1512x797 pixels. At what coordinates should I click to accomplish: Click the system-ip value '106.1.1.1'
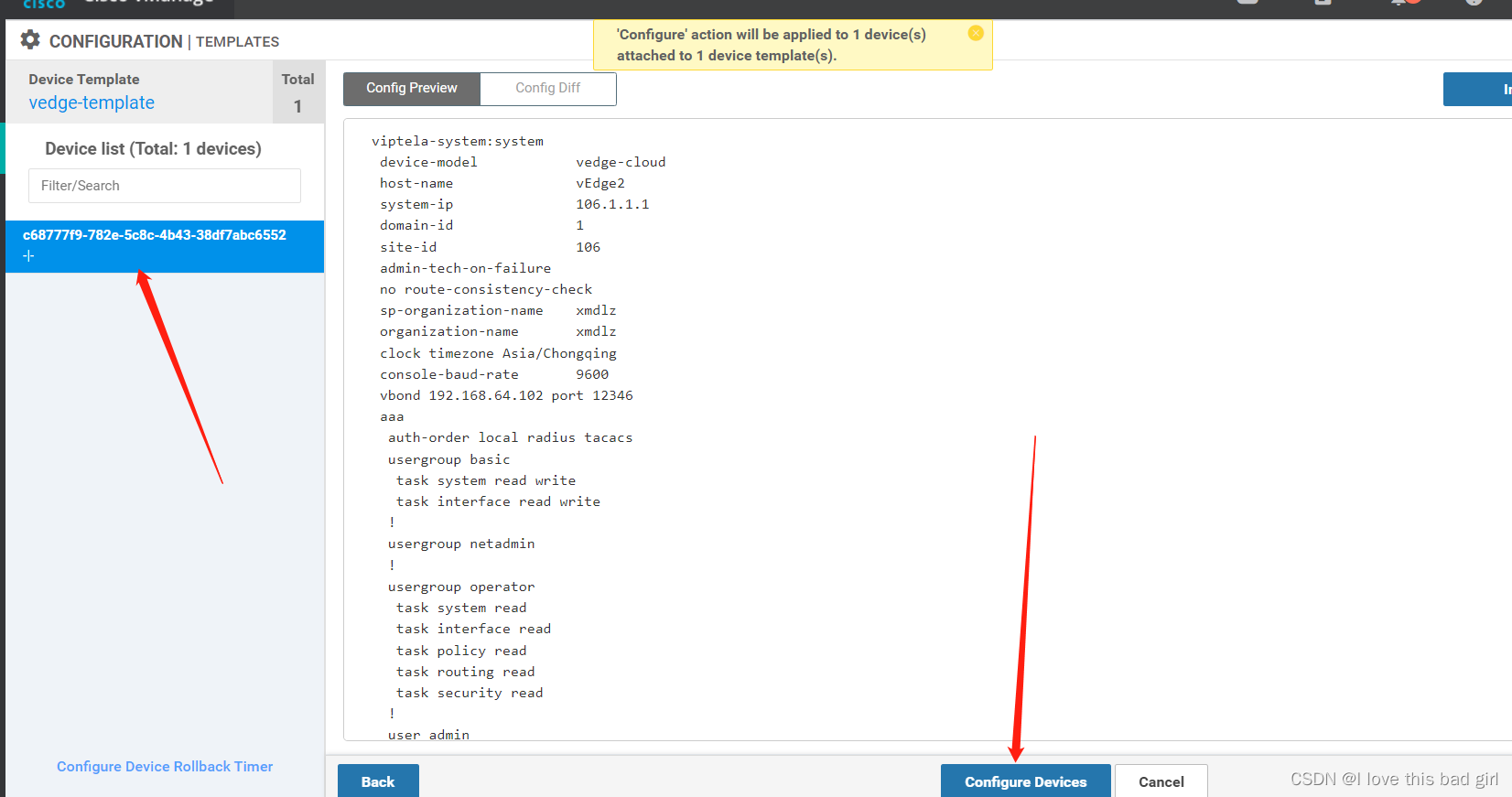612,204
